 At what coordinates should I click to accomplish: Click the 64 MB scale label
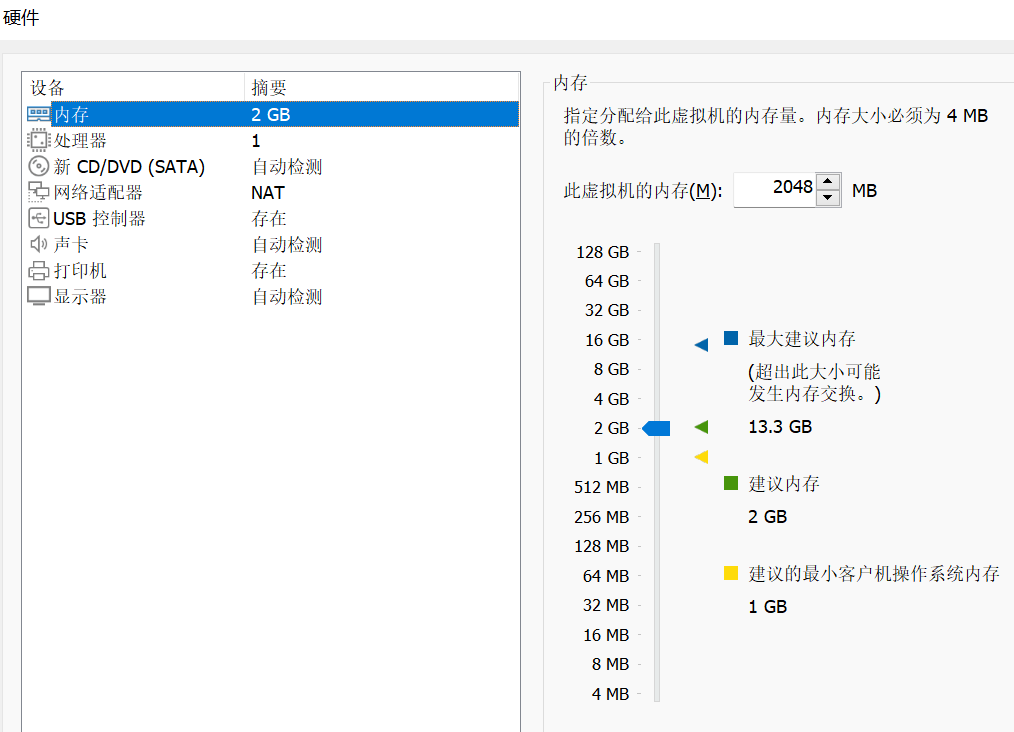[606, 576]
